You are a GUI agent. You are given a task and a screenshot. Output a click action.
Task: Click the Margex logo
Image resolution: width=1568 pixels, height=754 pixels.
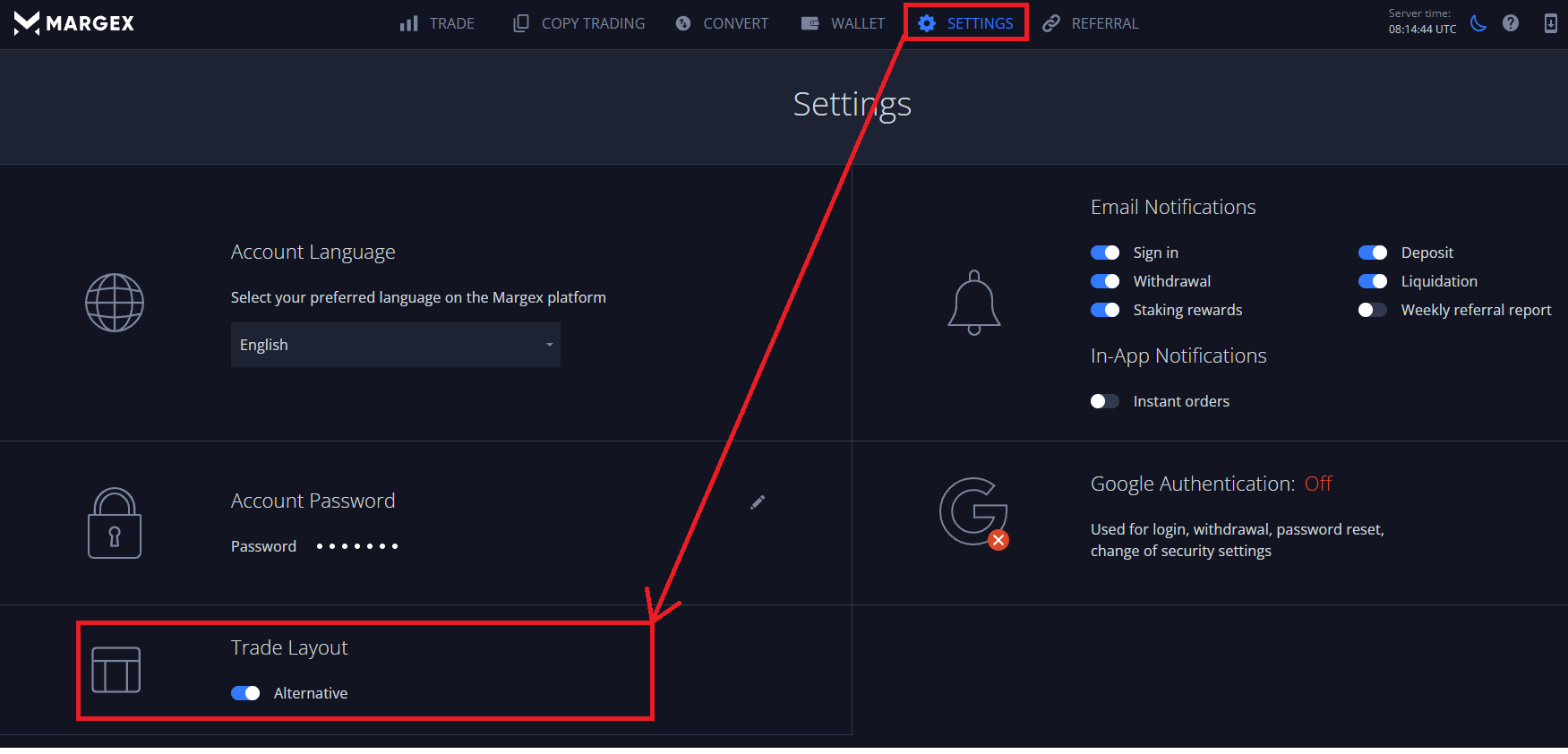[x=73, y=23]
